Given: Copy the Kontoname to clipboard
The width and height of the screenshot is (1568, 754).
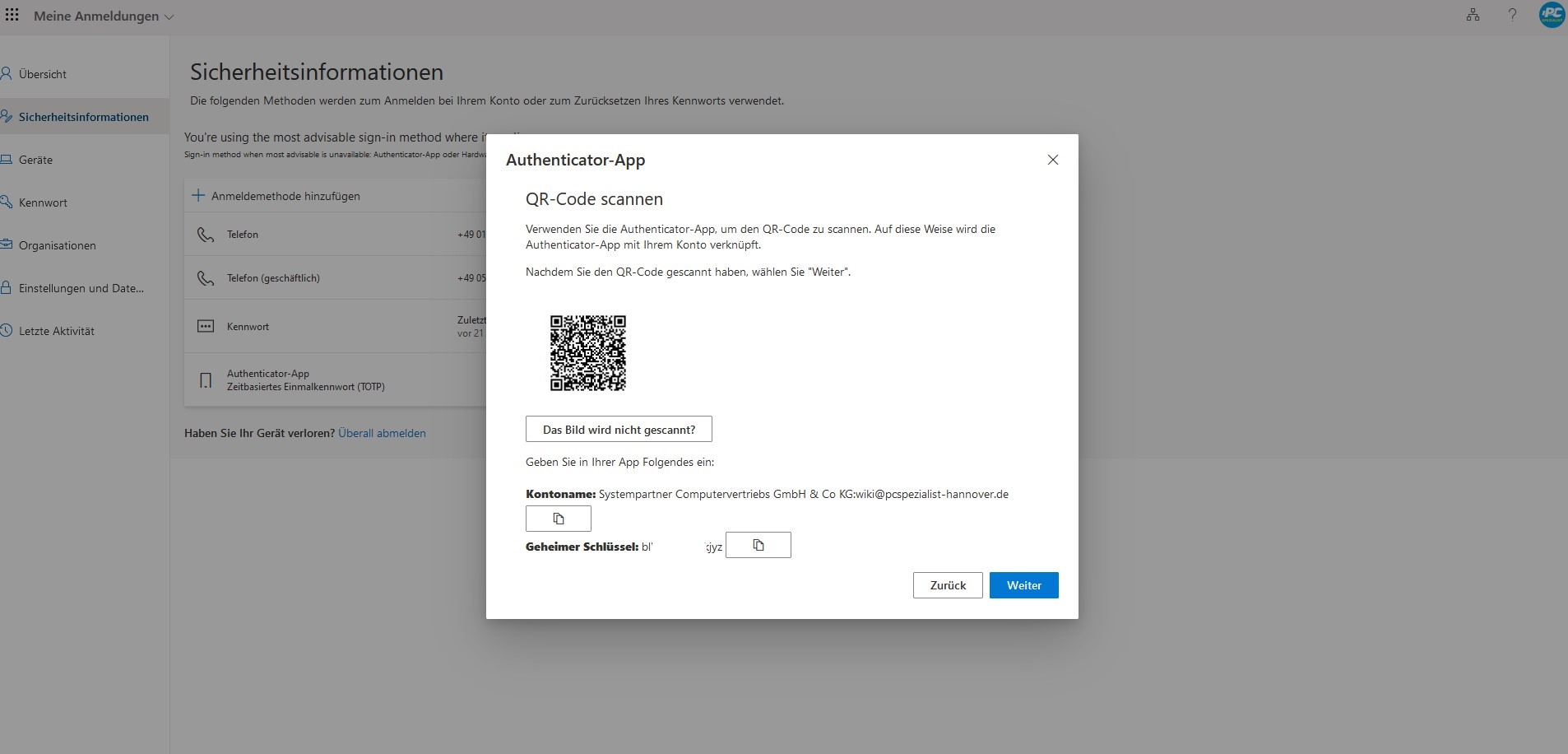Looking at the screenshot, I should tap(558, 519).
